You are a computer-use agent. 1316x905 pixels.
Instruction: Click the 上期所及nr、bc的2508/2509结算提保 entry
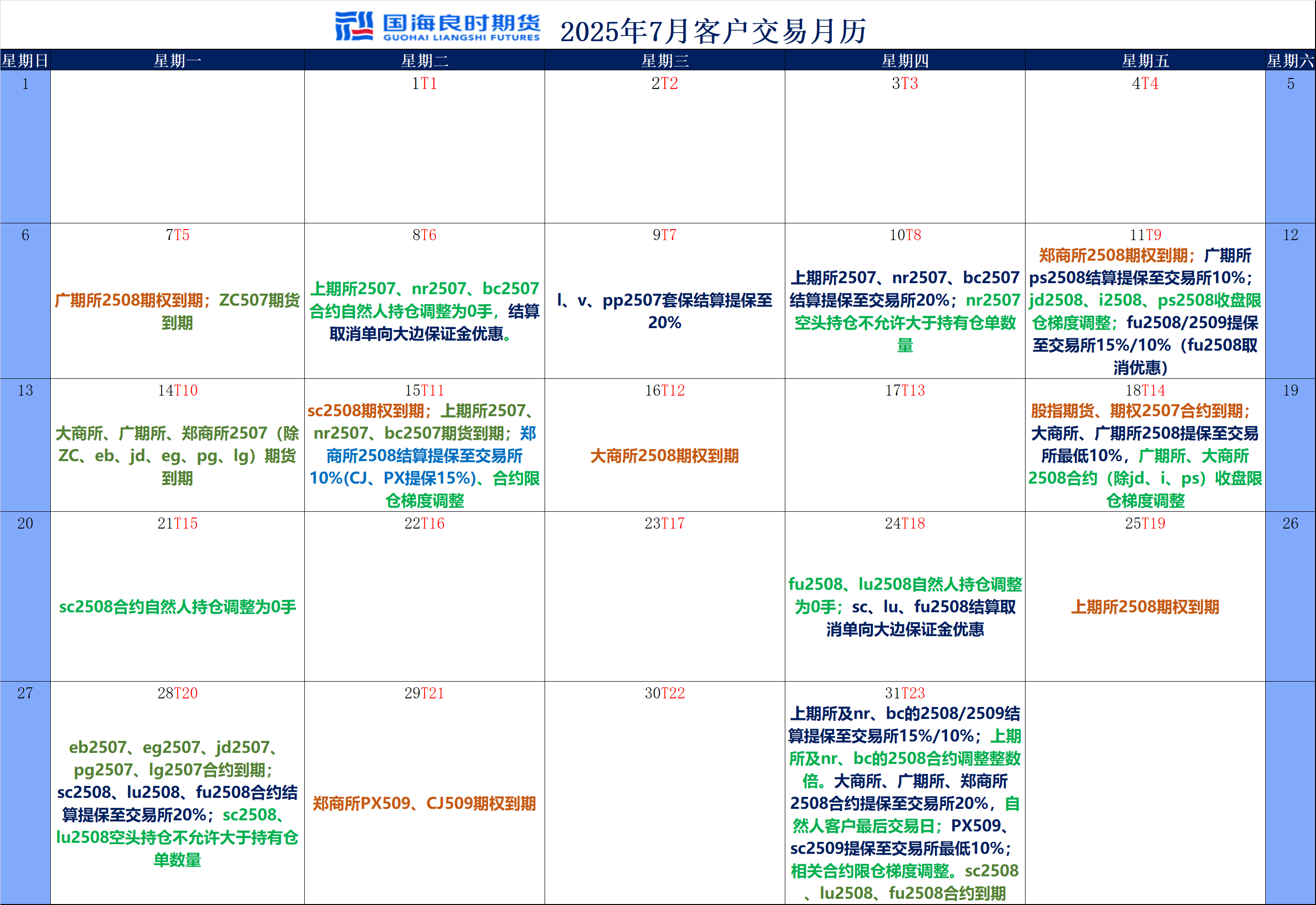click(x=905, y=725)
